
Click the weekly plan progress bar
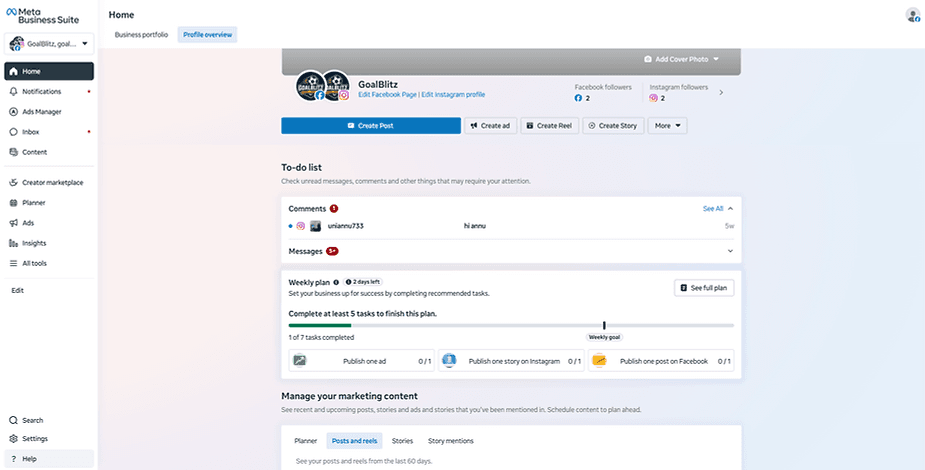click(x=511, y=326)
